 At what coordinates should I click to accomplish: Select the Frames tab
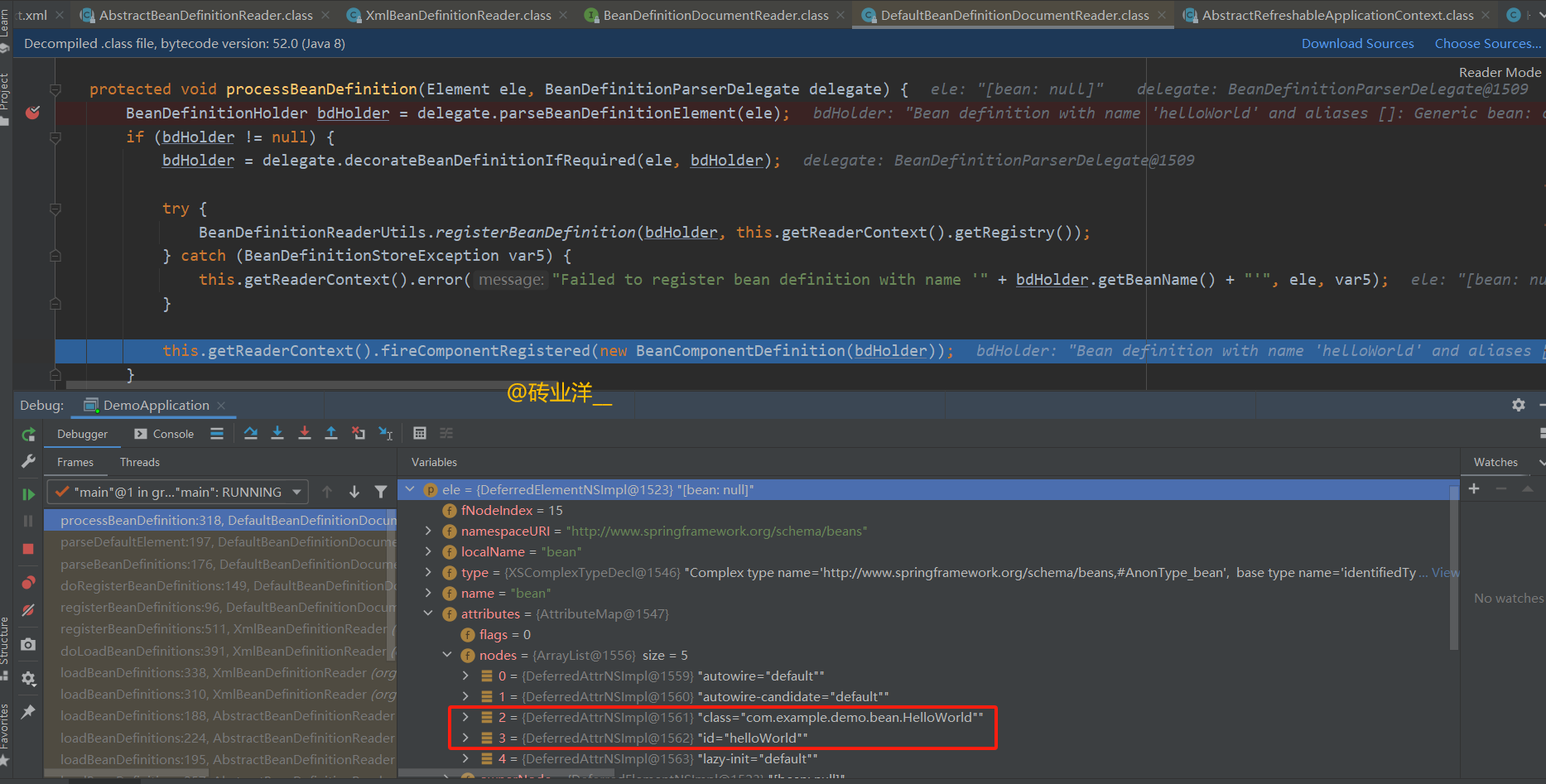pyautogui.click(x=75, y=462)
